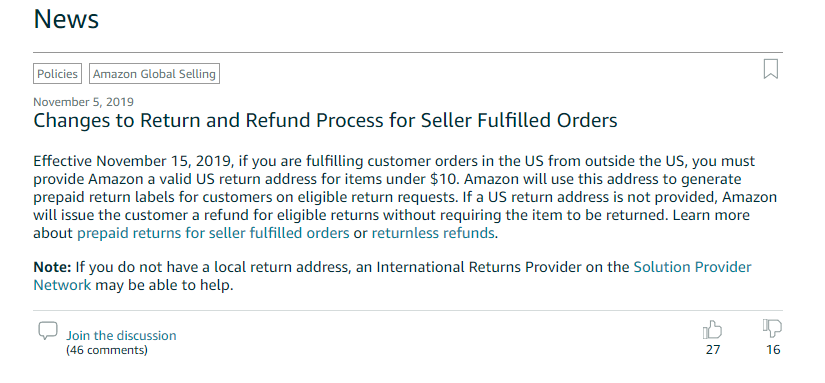Image resolution: width=825 pixels, height=383 pixels.
Task: Bookmark this news article
Action: tap(770, 69)
